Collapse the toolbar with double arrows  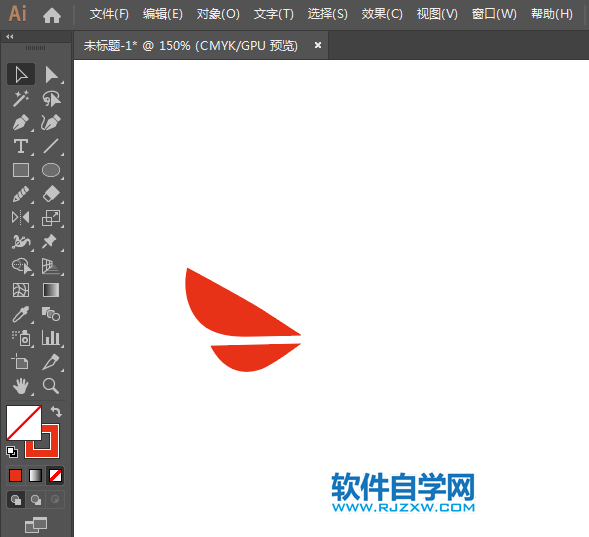click(x=10, y=36)
